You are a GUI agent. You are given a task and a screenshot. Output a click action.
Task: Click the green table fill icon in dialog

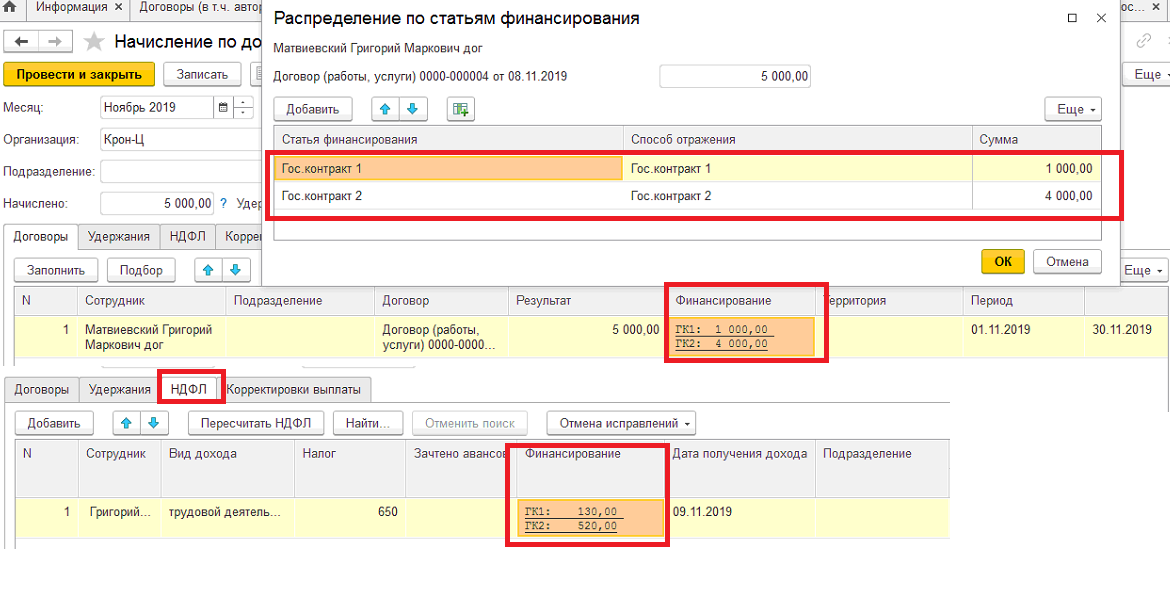pos(460,110)
